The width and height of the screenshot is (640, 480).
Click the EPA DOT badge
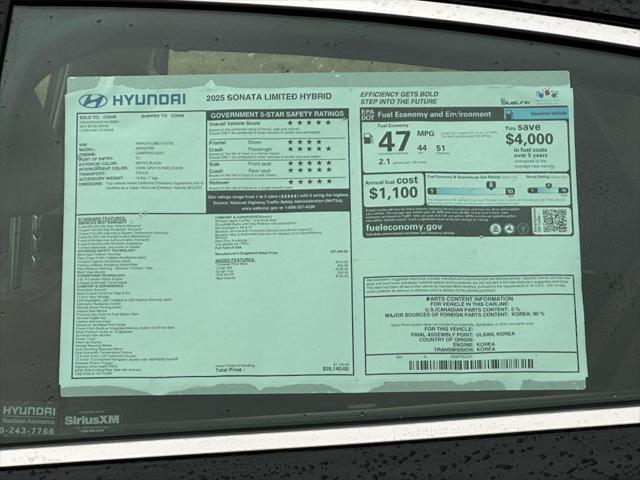click(367, 114)
